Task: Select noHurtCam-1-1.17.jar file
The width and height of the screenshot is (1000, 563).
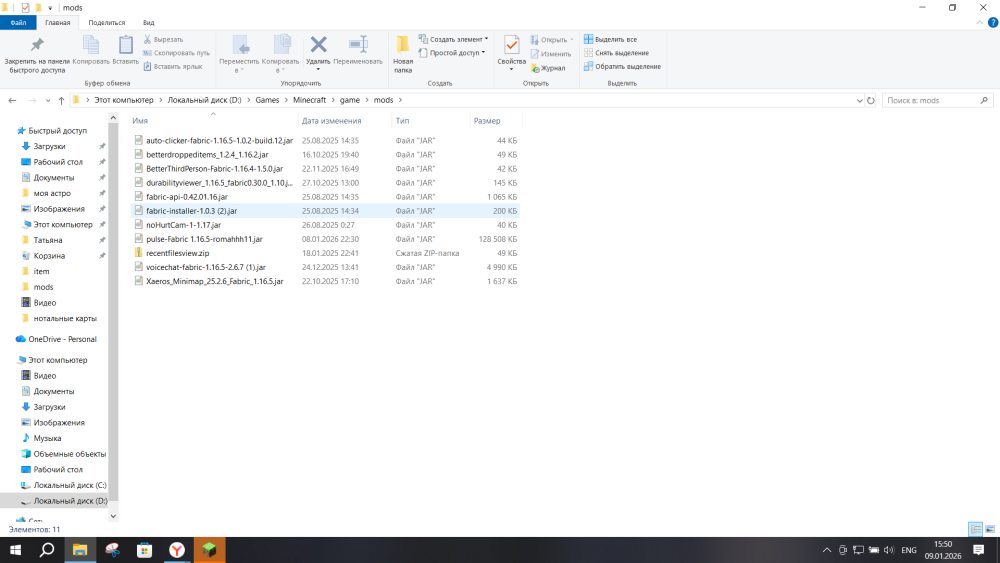Action: [183, 225]
